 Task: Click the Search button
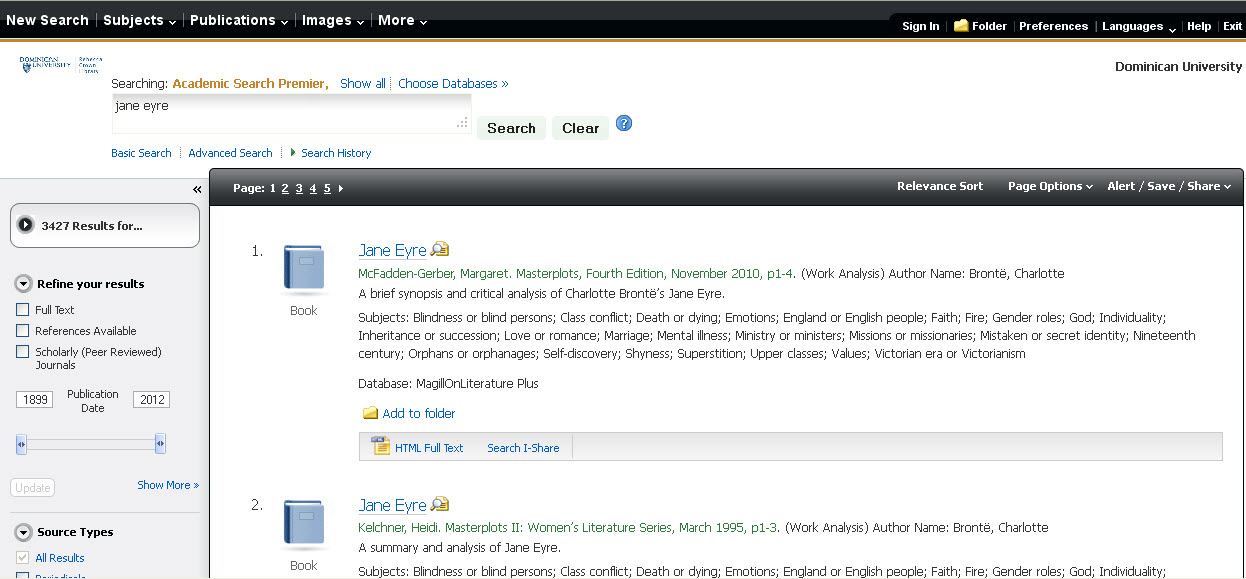(511, 128)
